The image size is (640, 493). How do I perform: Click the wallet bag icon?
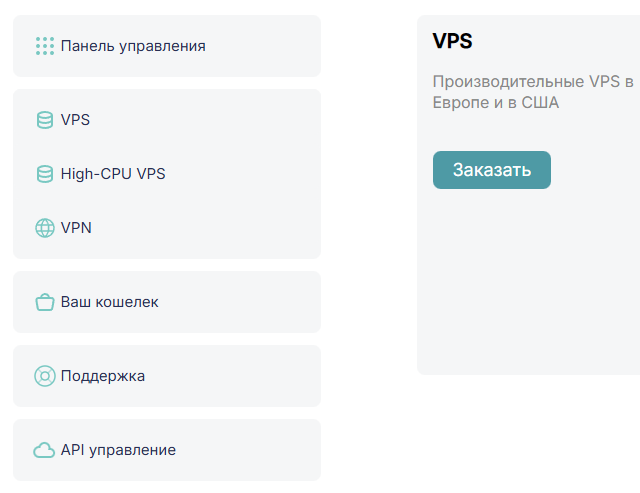click(44, 302)
